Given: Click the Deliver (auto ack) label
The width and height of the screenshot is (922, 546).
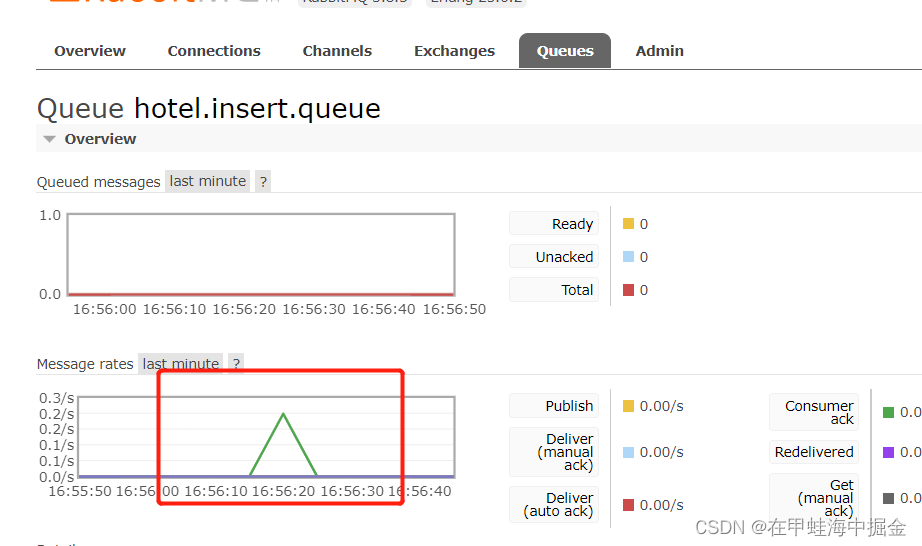Looking at the screenshot, I should click(x=554, y=504).
